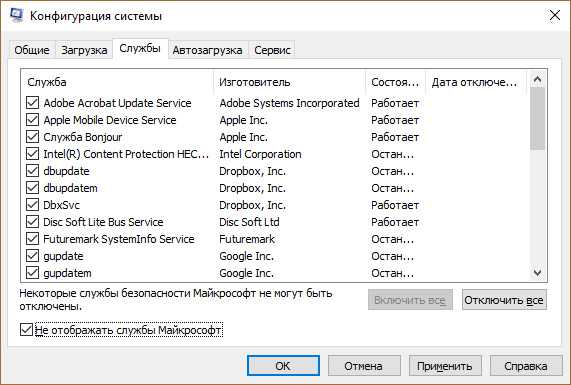Click the greyed 'Включить все' button
This screenshot has height=385, width=571.
(x=410, y=300)
